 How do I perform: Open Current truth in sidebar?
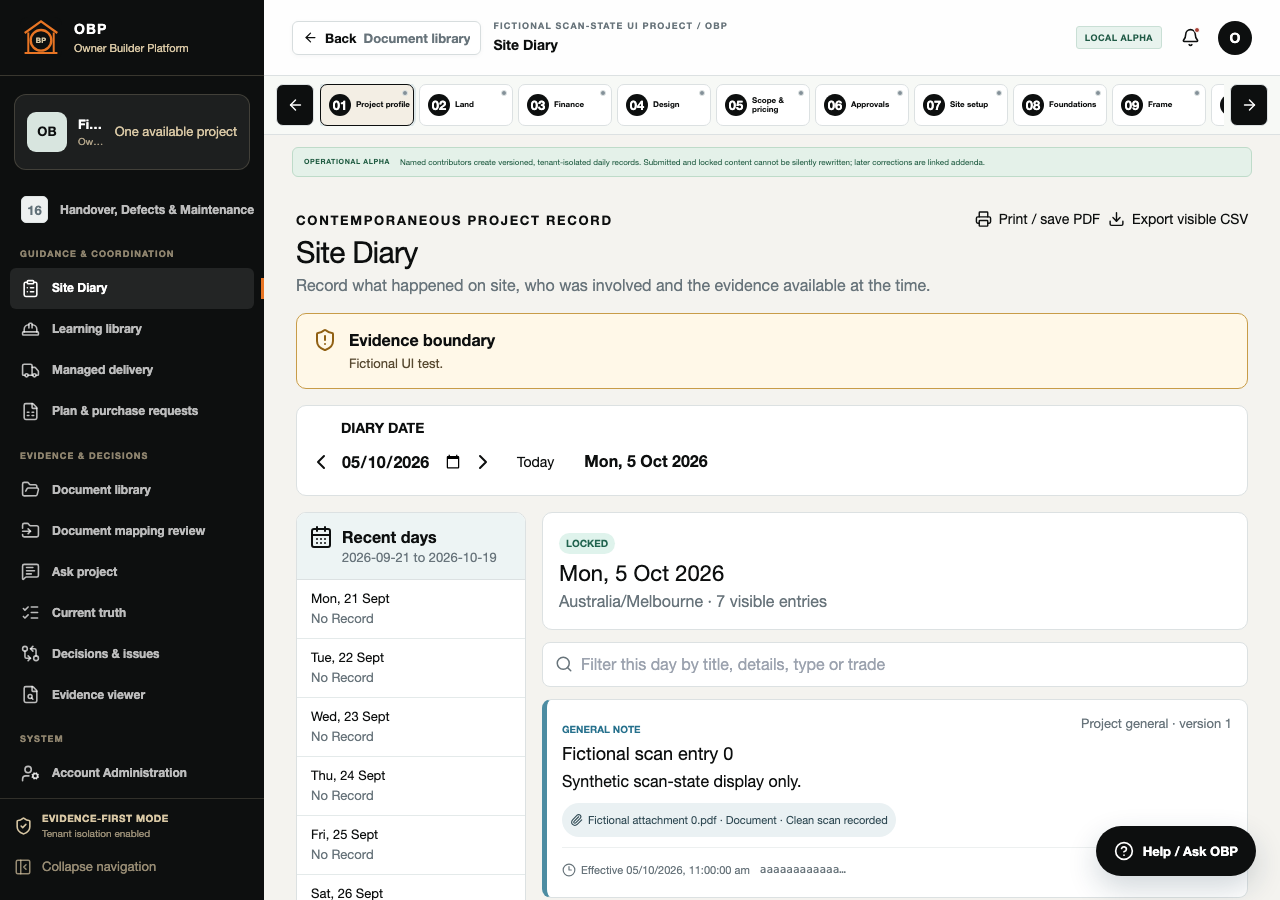tap(132, 613)
